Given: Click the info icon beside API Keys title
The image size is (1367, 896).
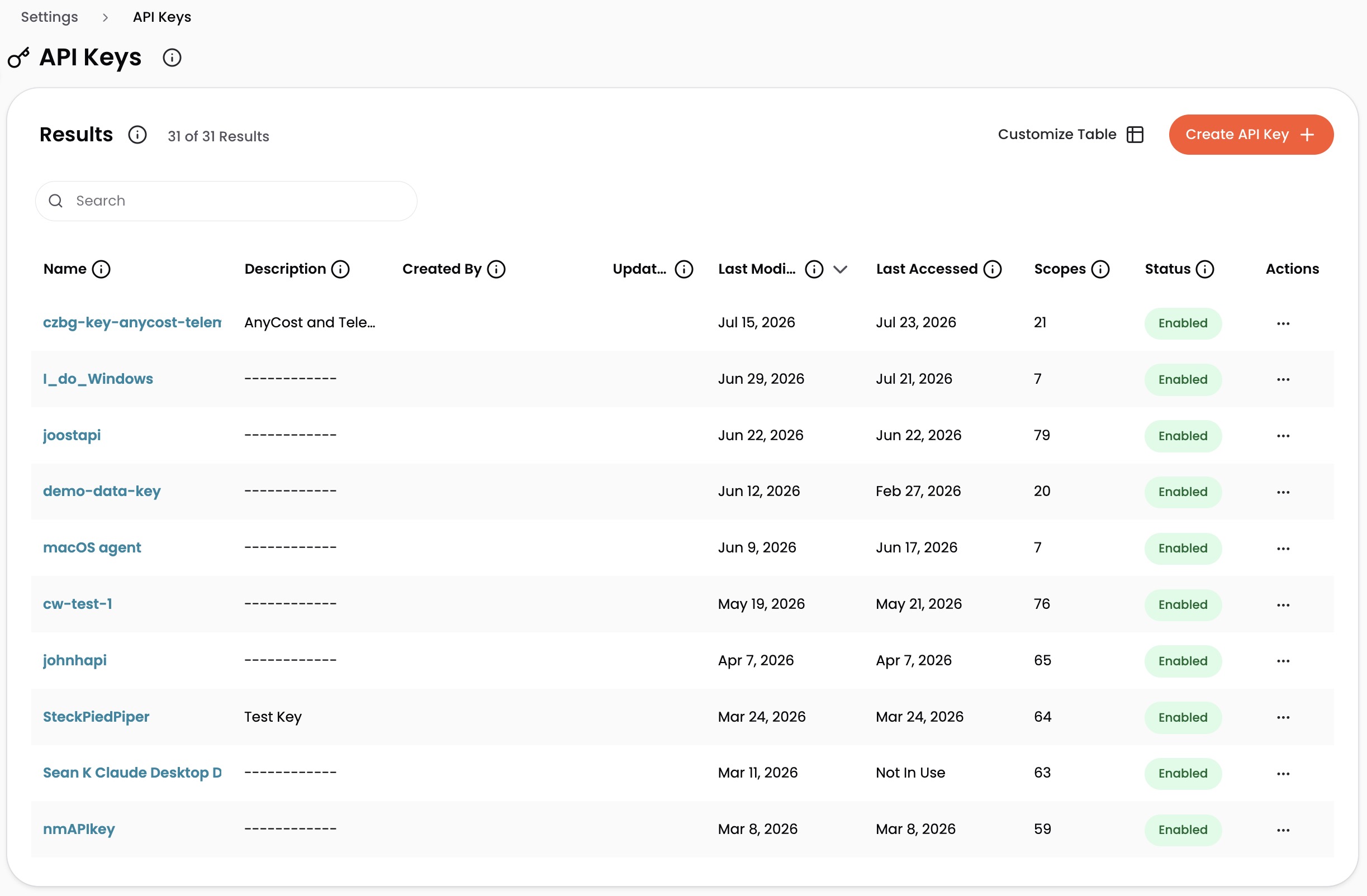Looking at the screenshot, I should click(x=172, y=58).
